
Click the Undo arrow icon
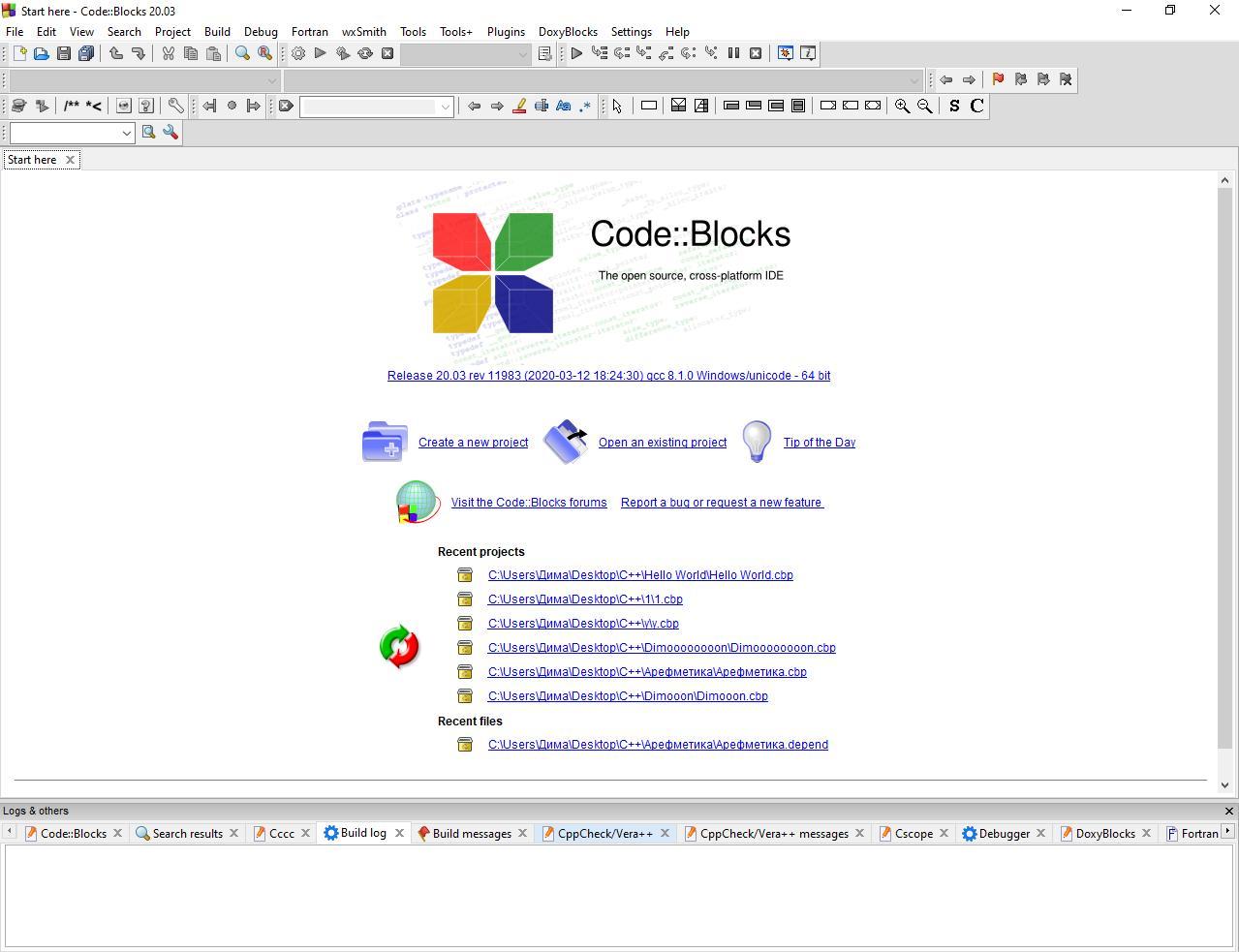(x=116, y=54)
